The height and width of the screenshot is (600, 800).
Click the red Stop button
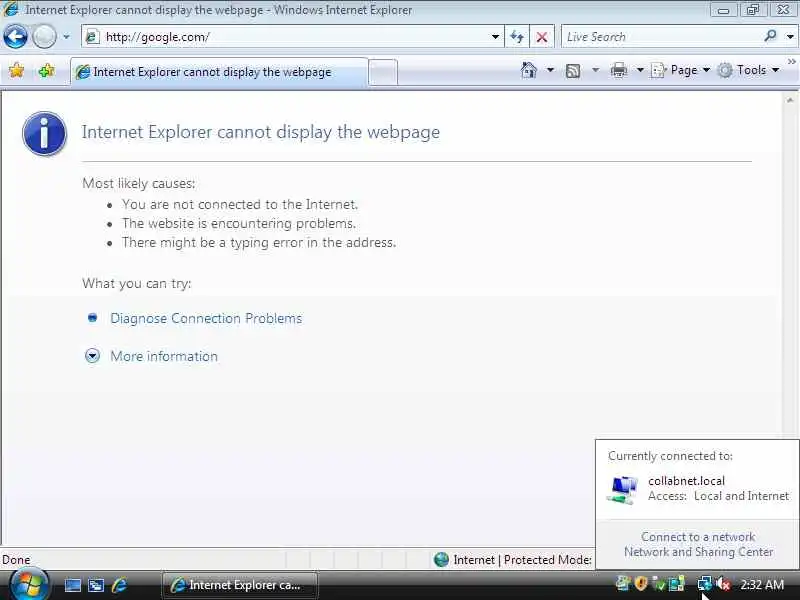tap(542, 37)
